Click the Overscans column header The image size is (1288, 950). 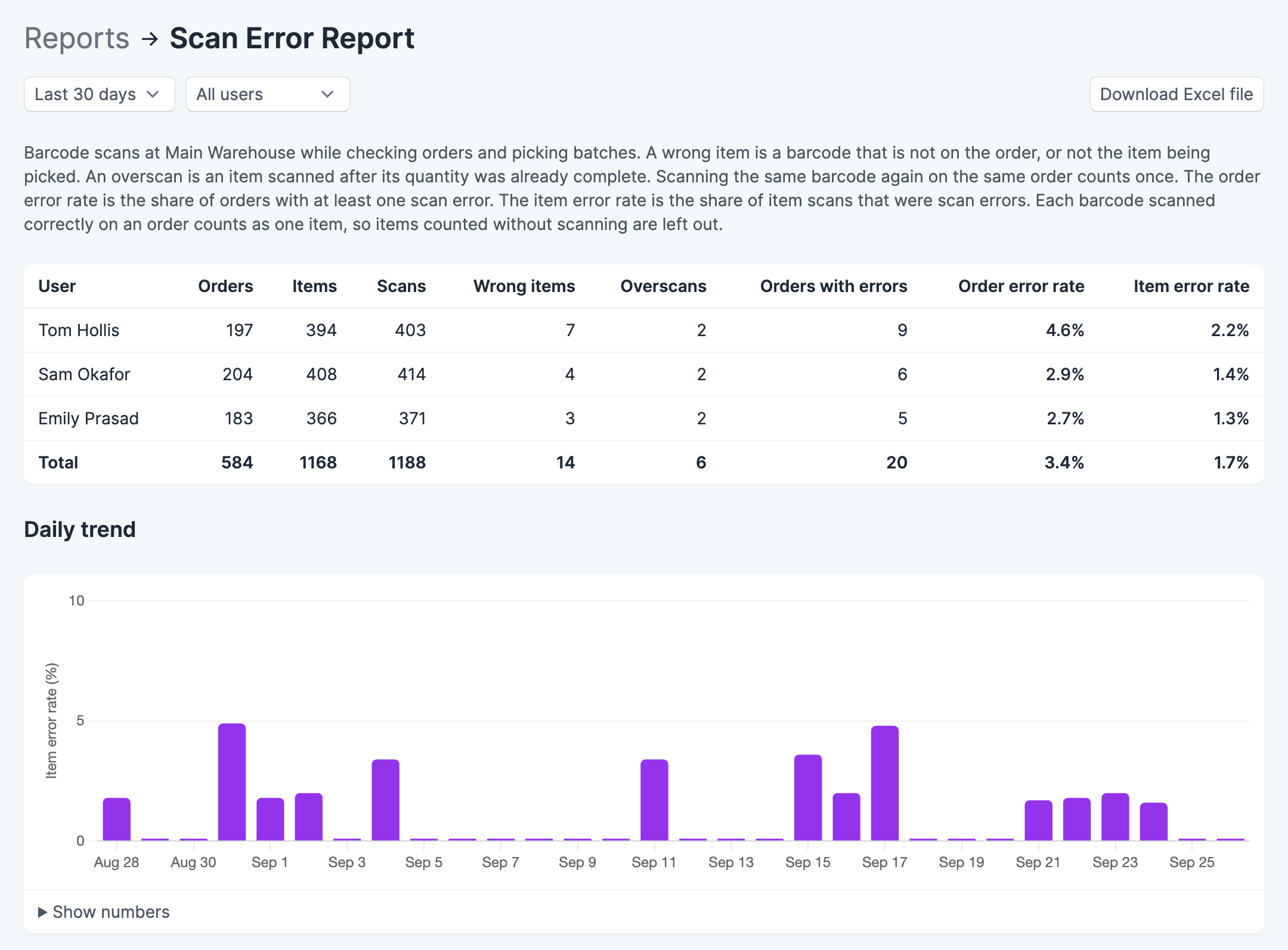point(663,286)
